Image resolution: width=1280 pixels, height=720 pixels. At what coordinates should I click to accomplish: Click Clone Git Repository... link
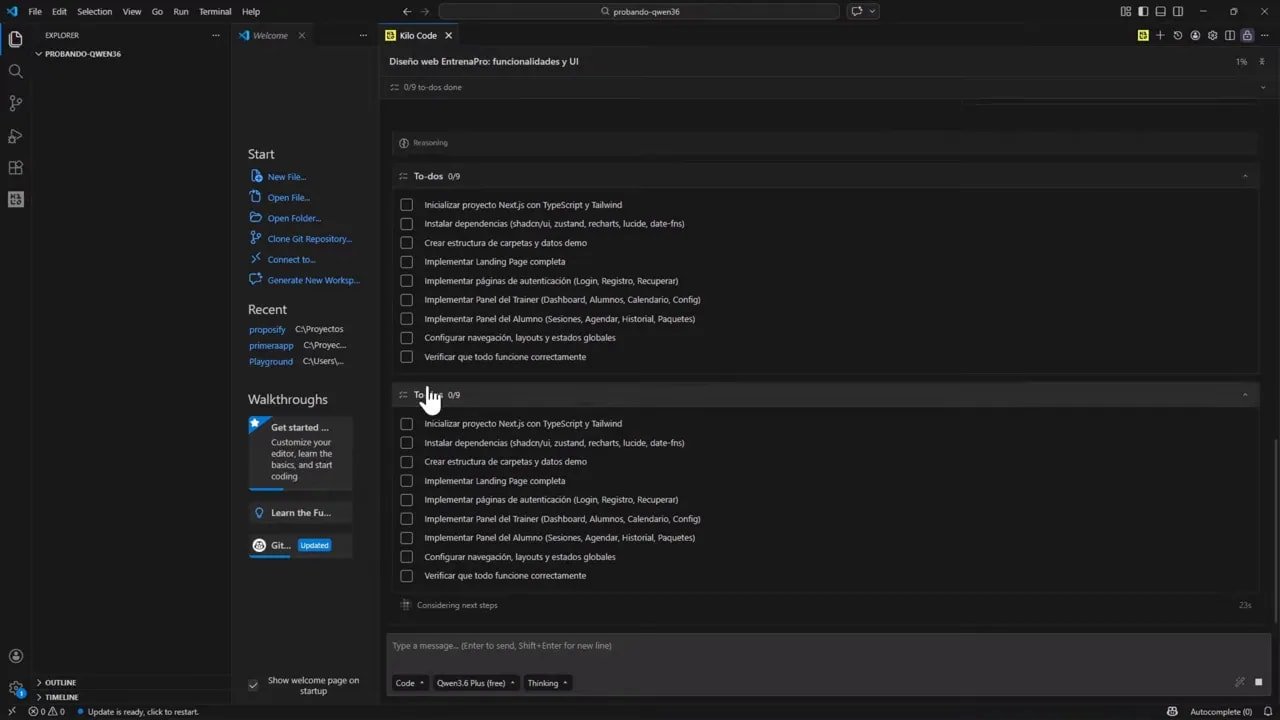tap(310, 239)
